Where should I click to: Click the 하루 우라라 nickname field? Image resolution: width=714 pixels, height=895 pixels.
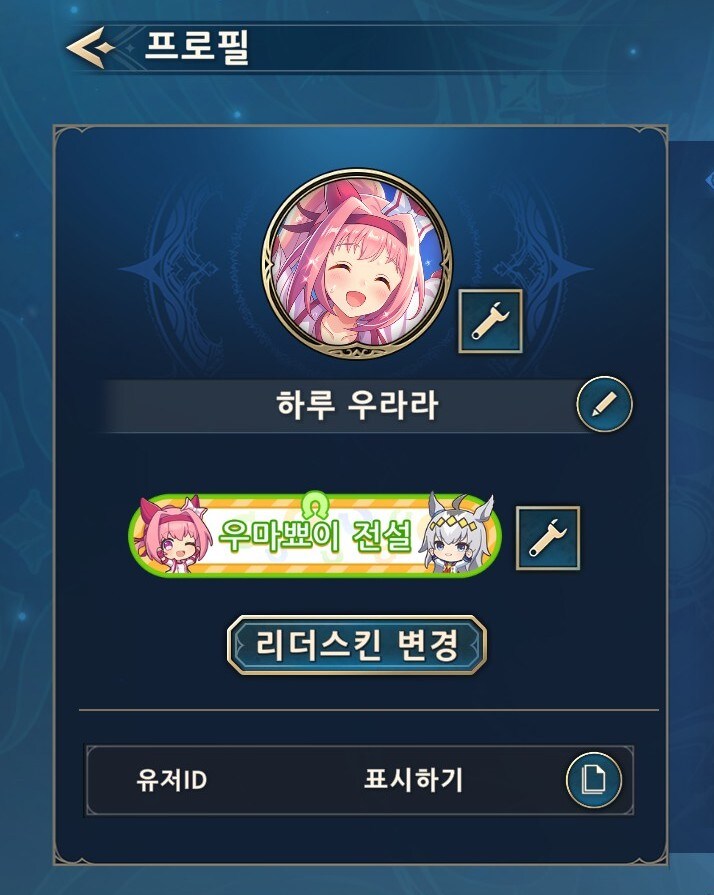pyautogui.click(x=349, y=405)
